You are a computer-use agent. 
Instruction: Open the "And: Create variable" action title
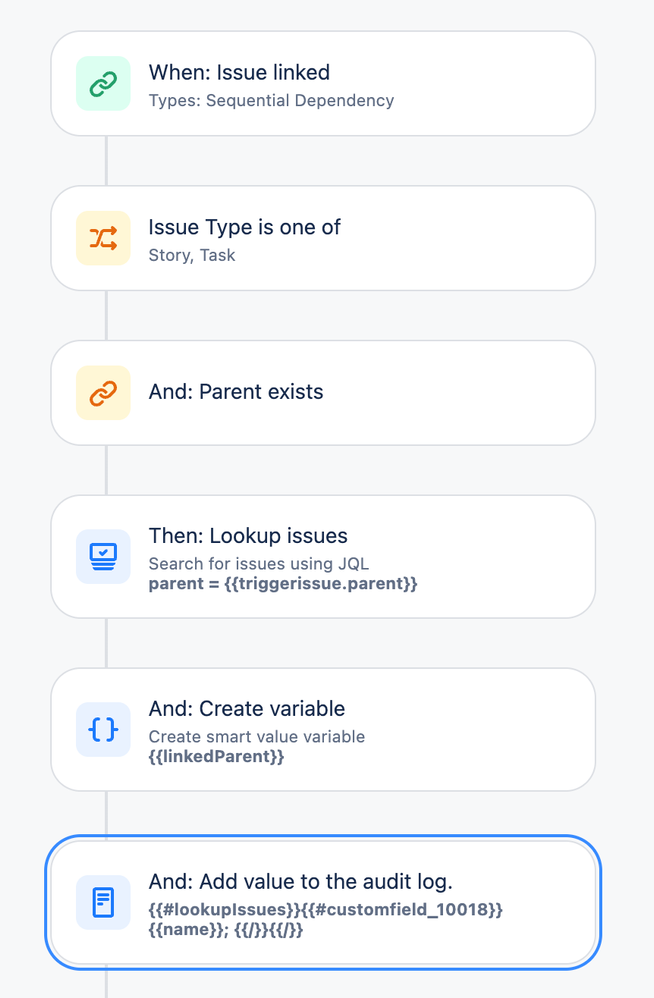click(247, 709)
